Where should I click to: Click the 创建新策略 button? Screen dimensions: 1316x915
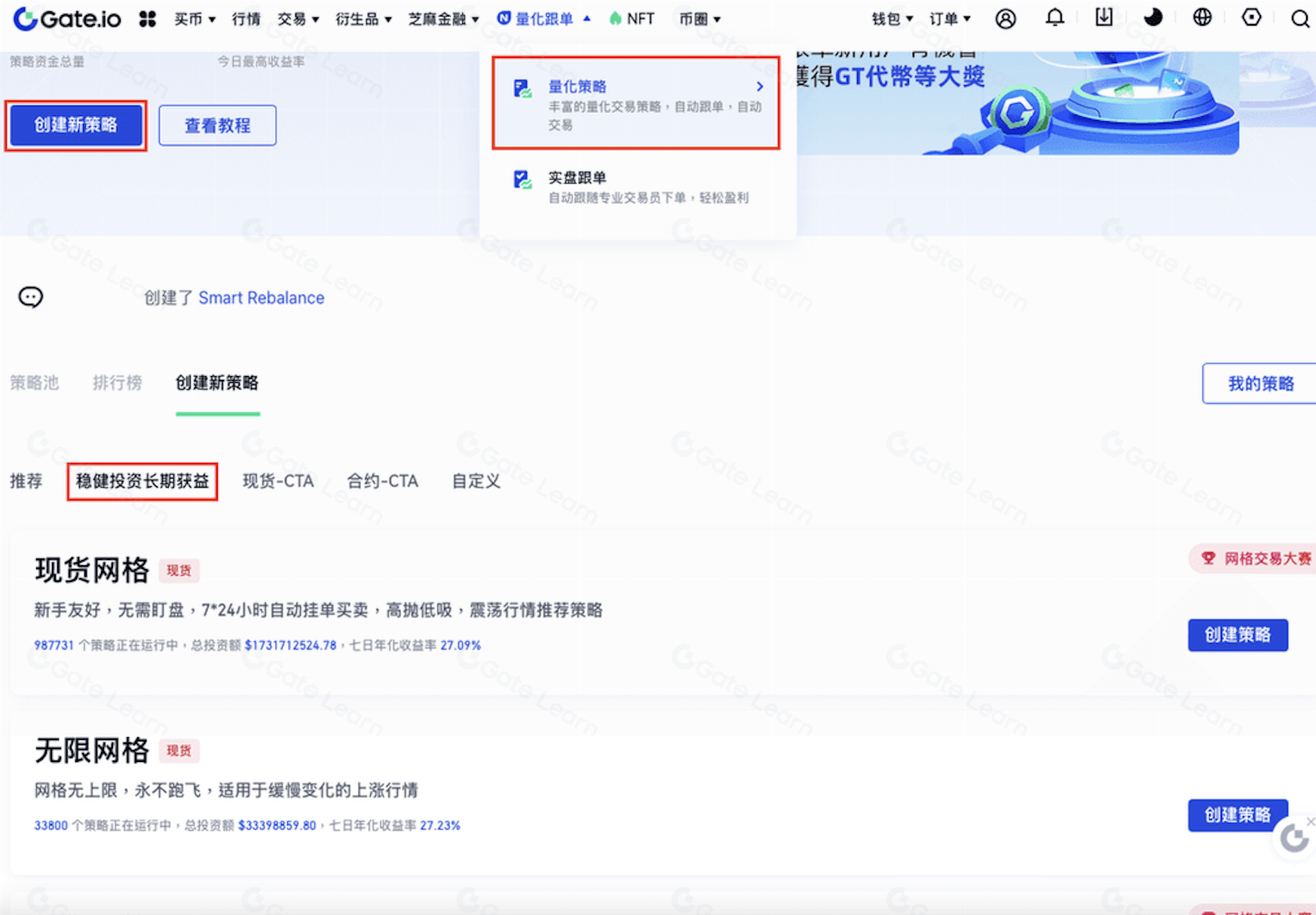[75, 125]
